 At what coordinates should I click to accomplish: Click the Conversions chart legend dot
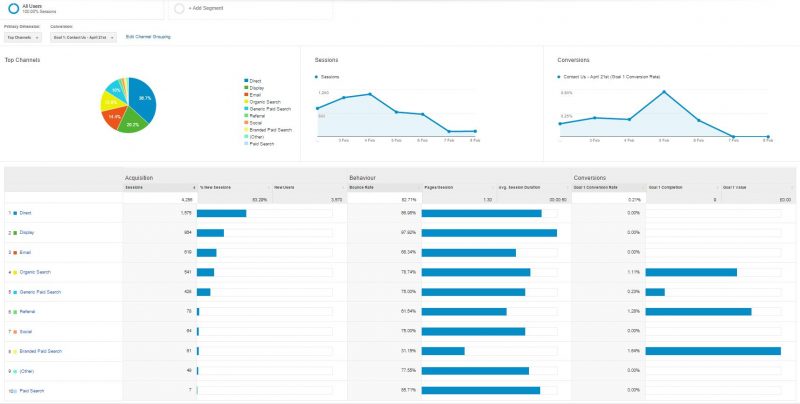pos(560,77)
